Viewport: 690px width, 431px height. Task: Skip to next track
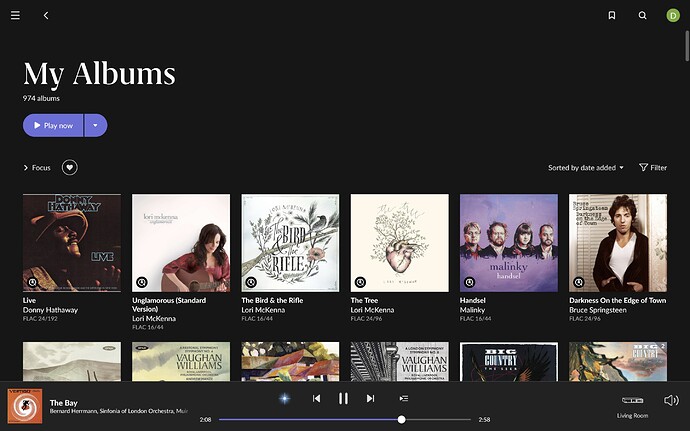click(x=371, y=398)
